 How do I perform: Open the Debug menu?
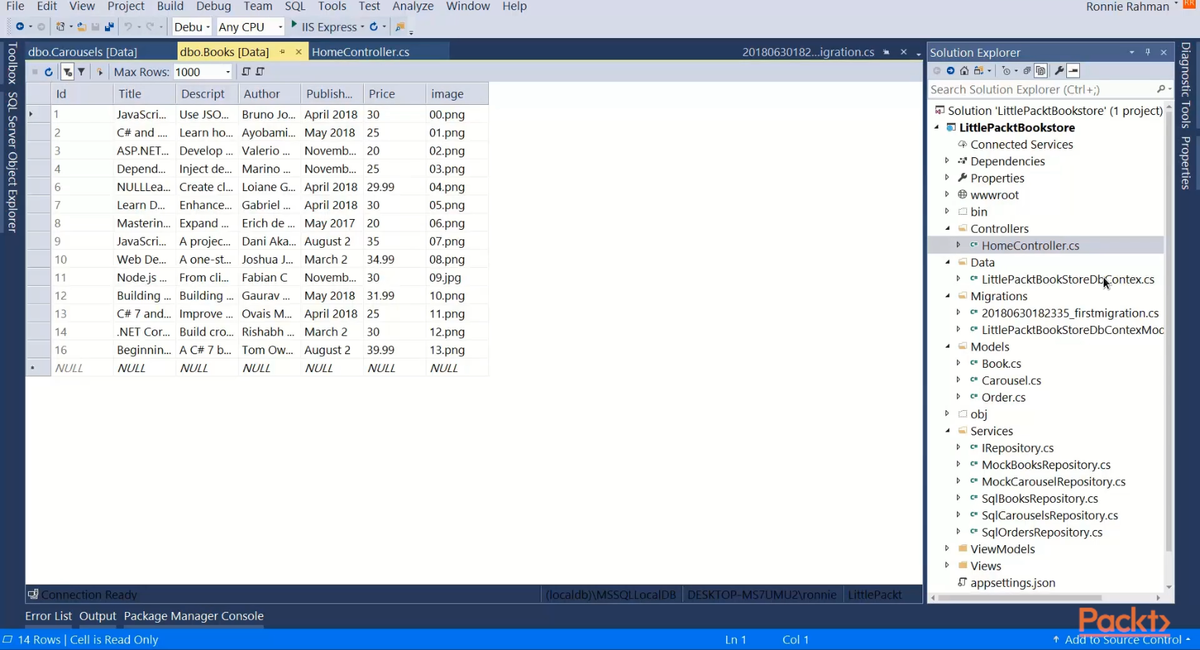coord(213,6)
